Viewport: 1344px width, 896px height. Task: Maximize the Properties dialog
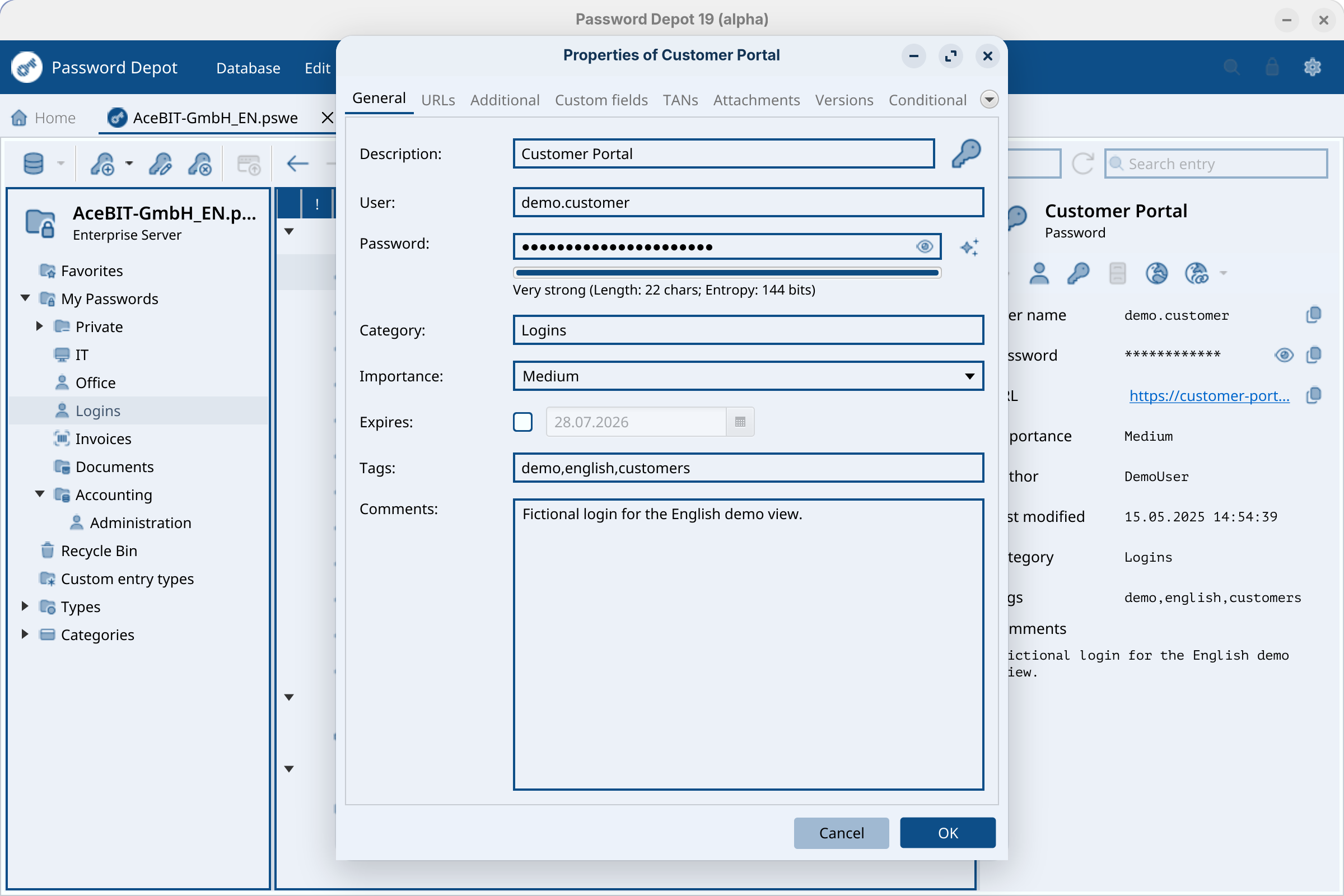[x=951, y=56]
